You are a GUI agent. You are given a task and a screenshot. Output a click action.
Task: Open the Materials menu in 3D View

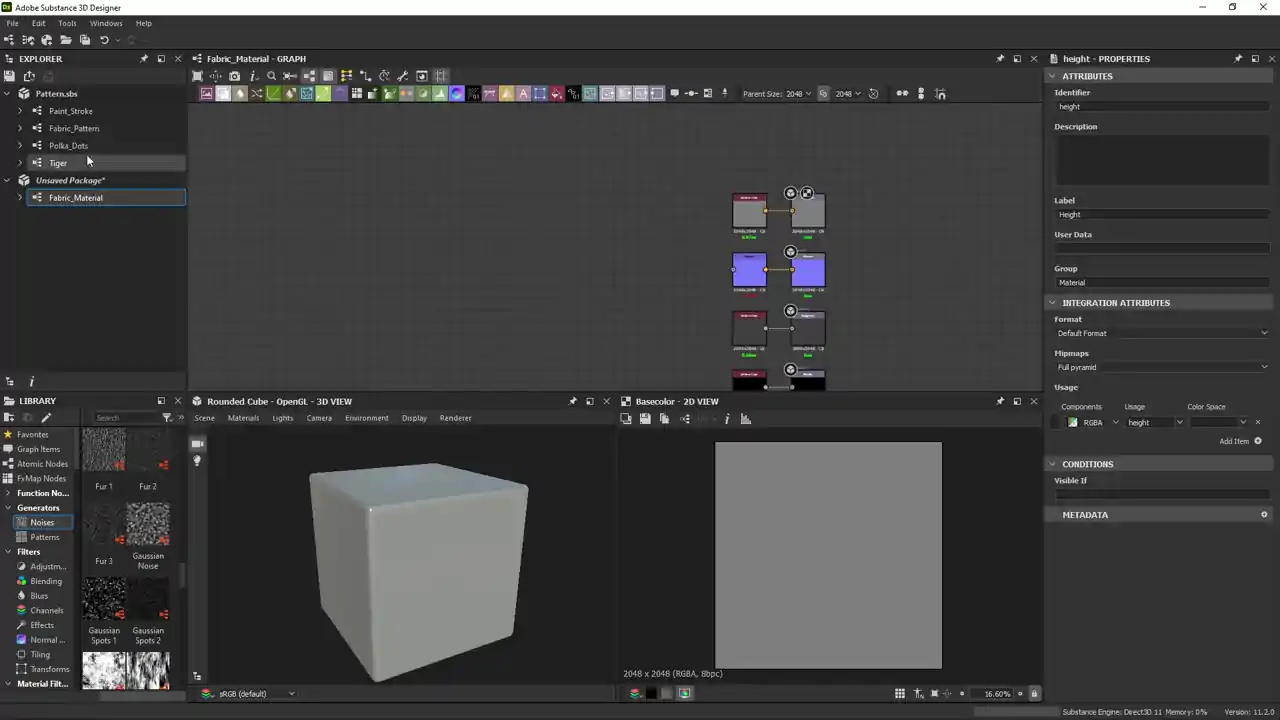[x=243, y=418]
